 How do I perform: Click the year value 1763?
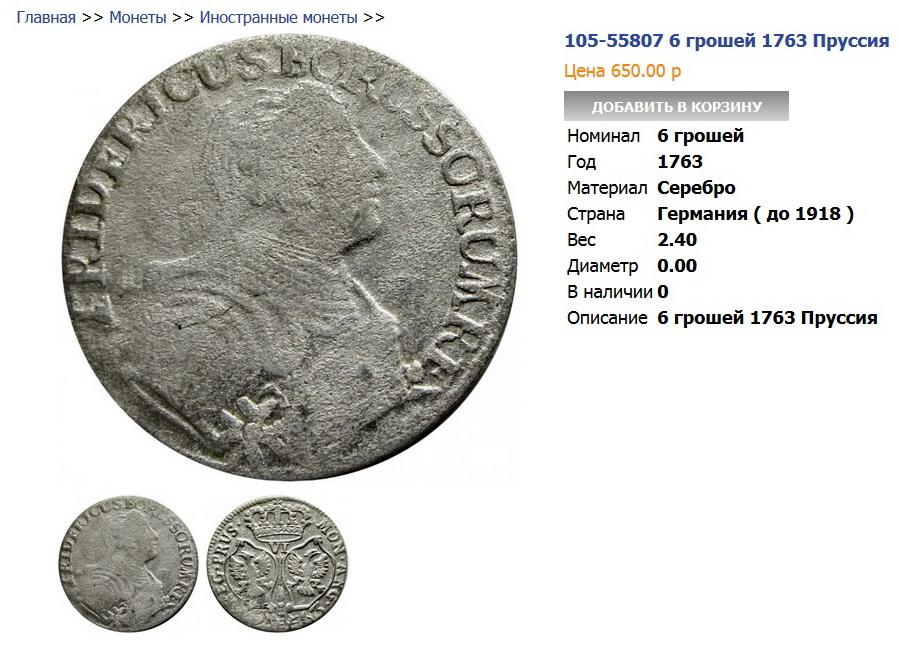coord(680,162)
